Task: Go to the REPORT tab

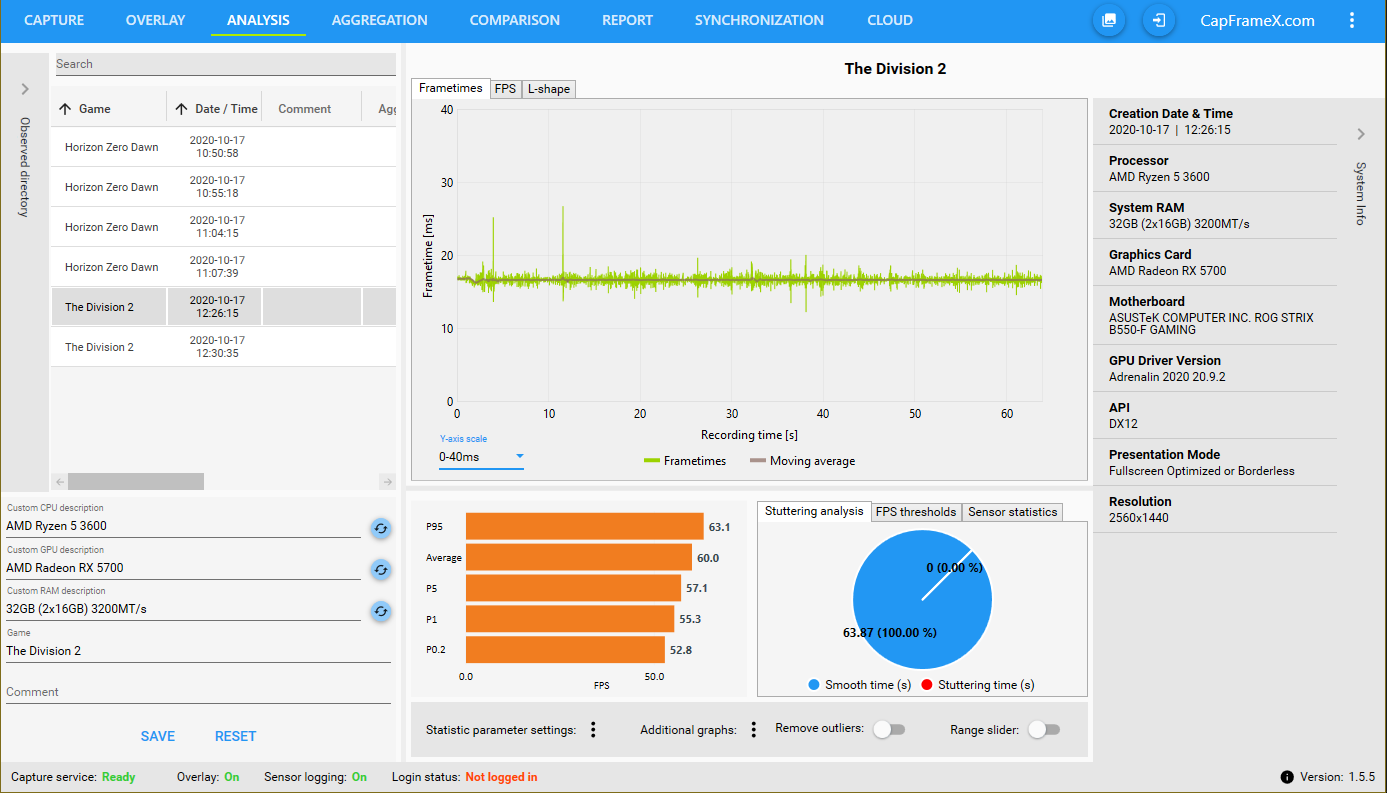Action: (627, 20)
